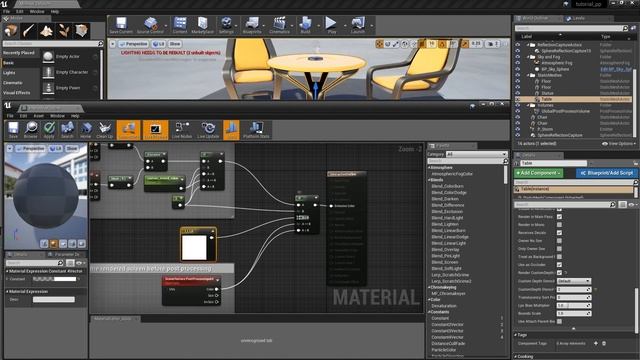This screenshot has width=640, height=360.
Task: Toggle visibility eye for GlobalPostProcessVolume
Action: pyautogui.click(x=518, y=111)
